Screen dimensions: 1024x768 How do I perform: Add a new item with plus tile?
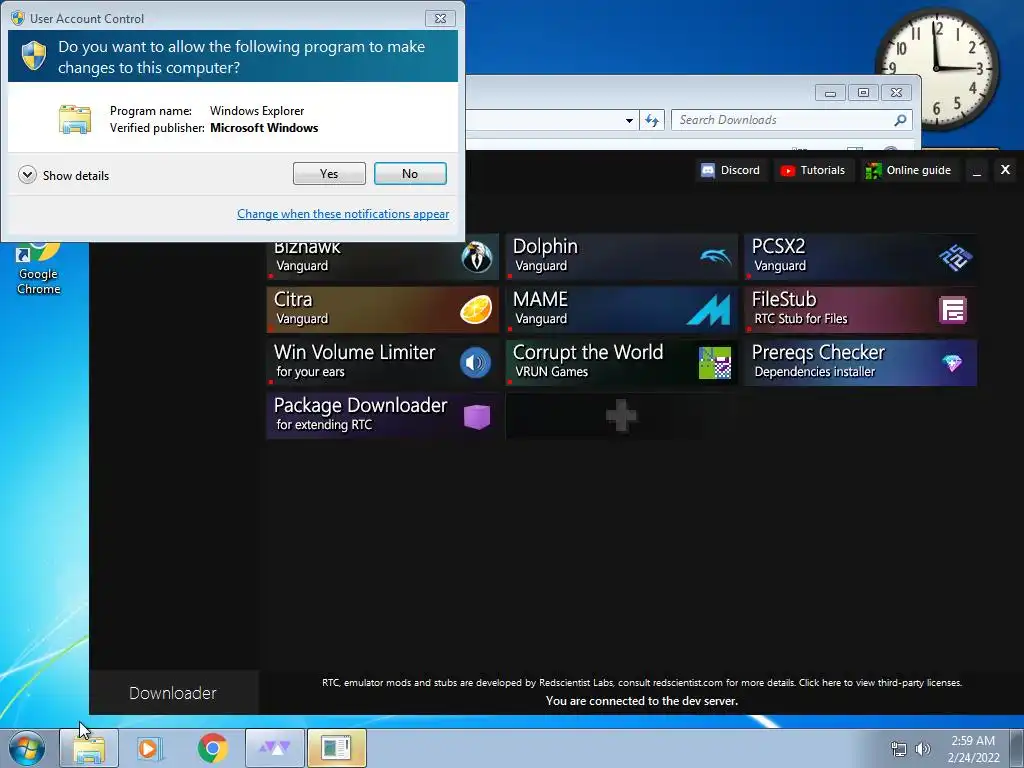pos(621,415)
